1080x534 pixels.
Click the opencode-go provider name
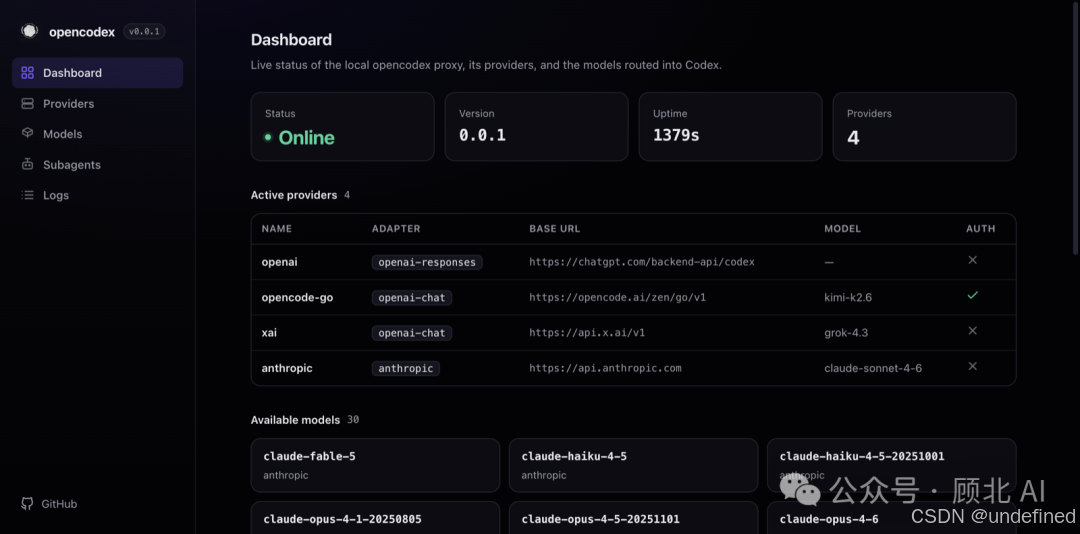pyautogui.click(x=298, y=298)
